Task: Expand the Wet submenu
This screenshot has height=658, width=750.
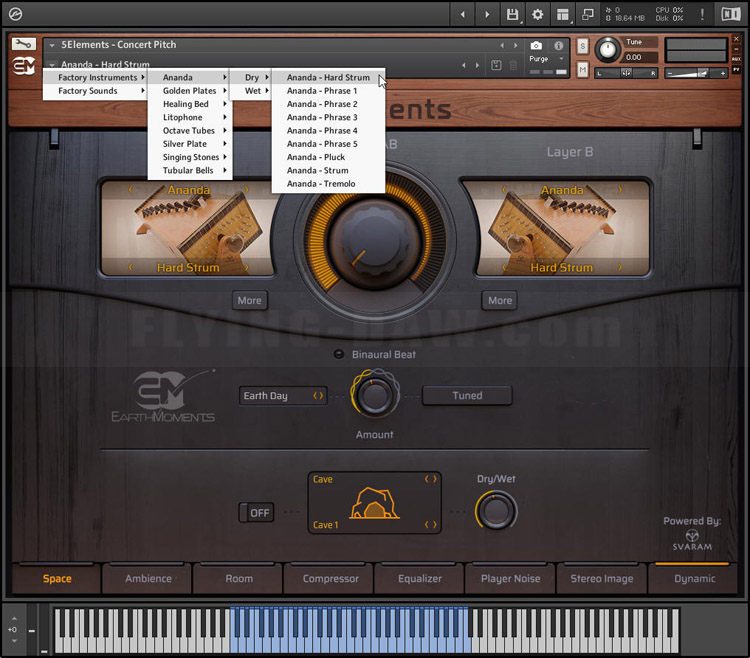Action: pyautogui.click(x=252, y=91)
